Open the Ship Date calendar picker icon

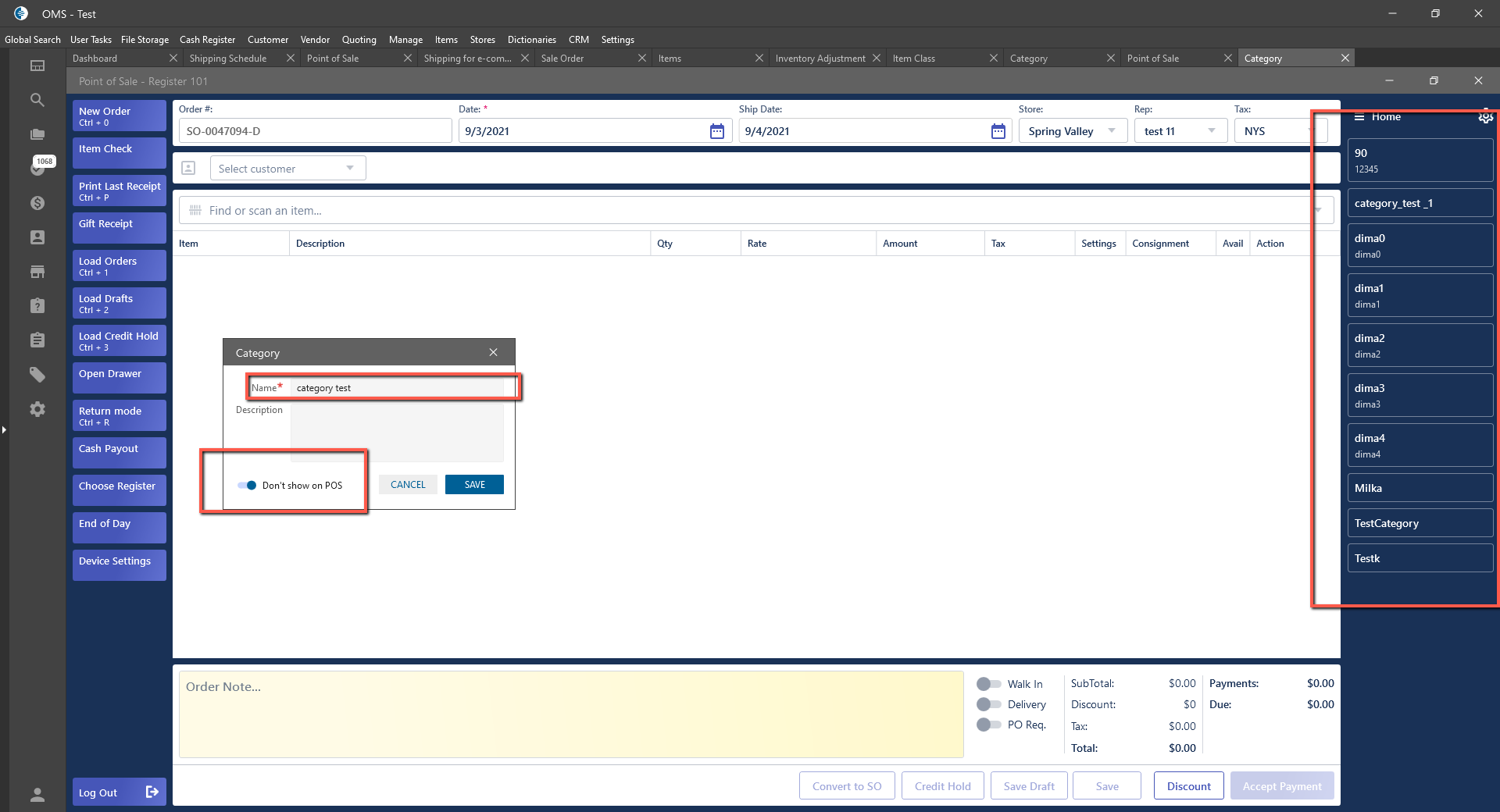pyautogui.click(x=998, y=131)
